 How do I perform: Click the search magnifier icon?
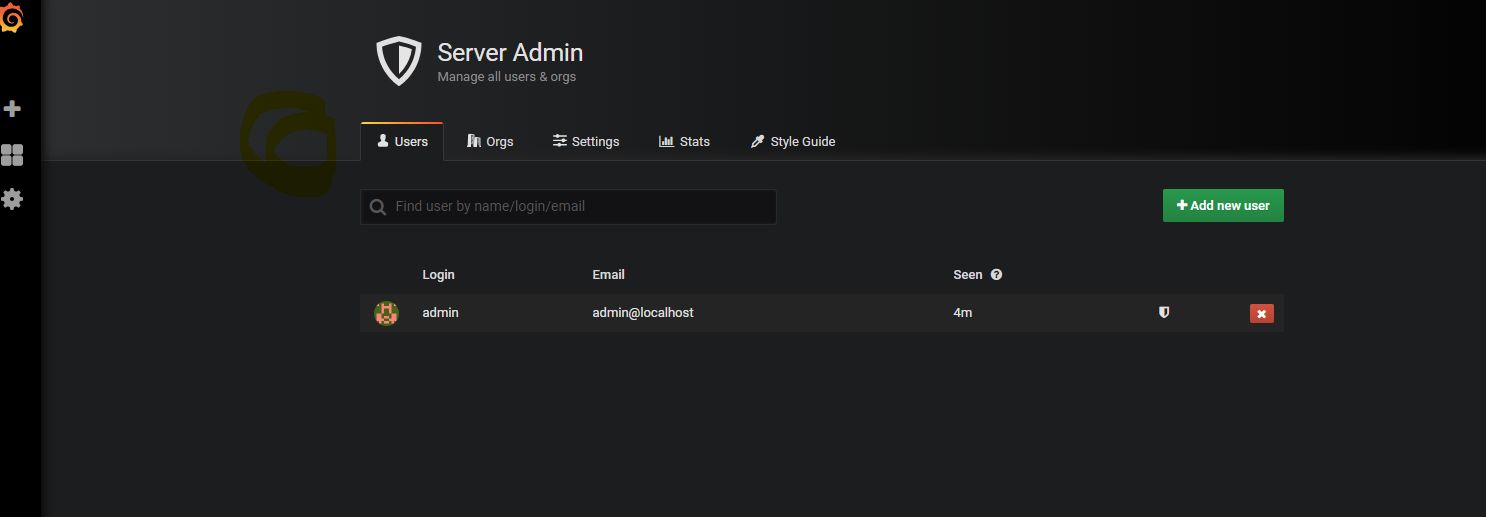tap(378, 207)
